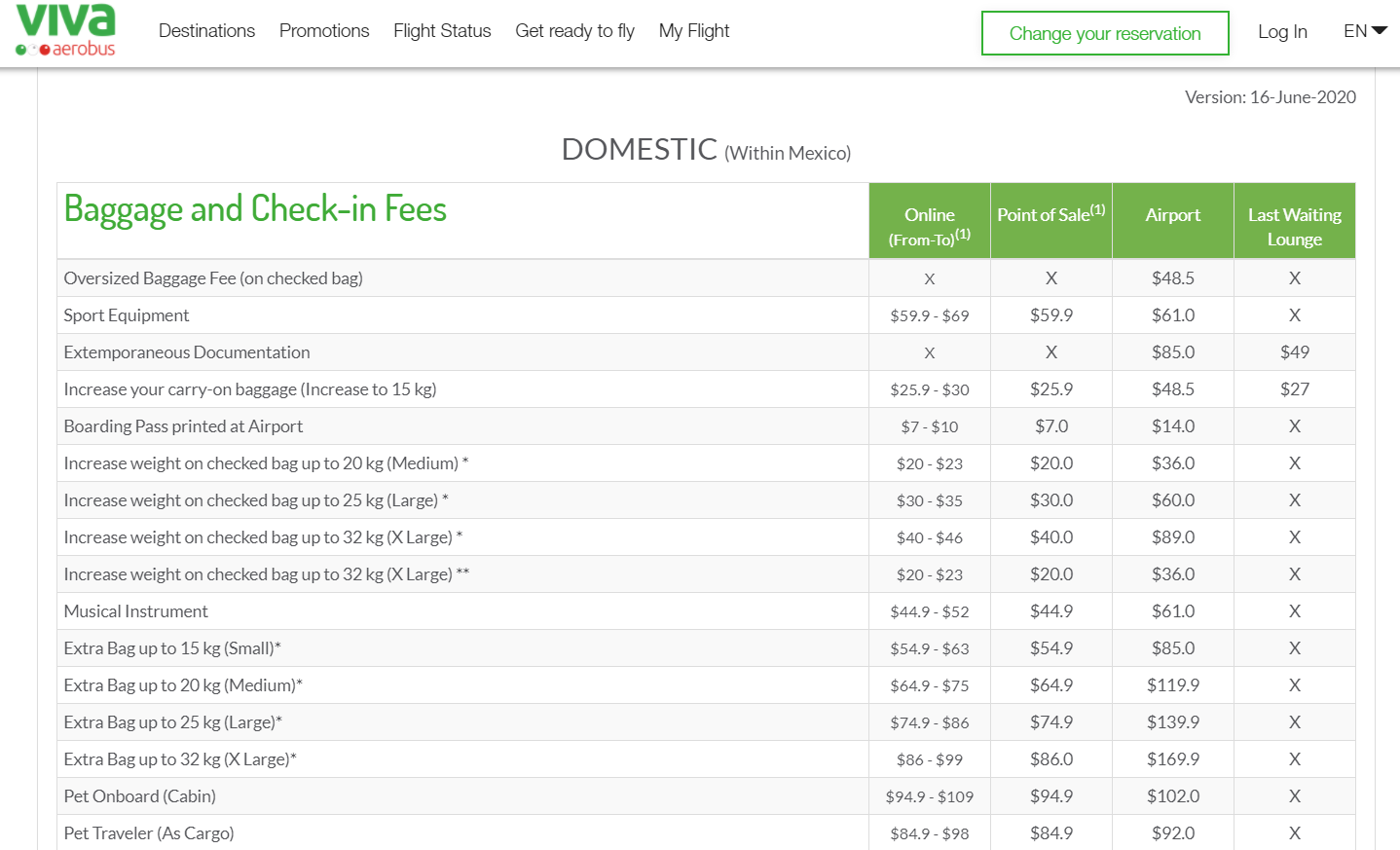
Task: Go to Flight Status
Action: point(442,31)
